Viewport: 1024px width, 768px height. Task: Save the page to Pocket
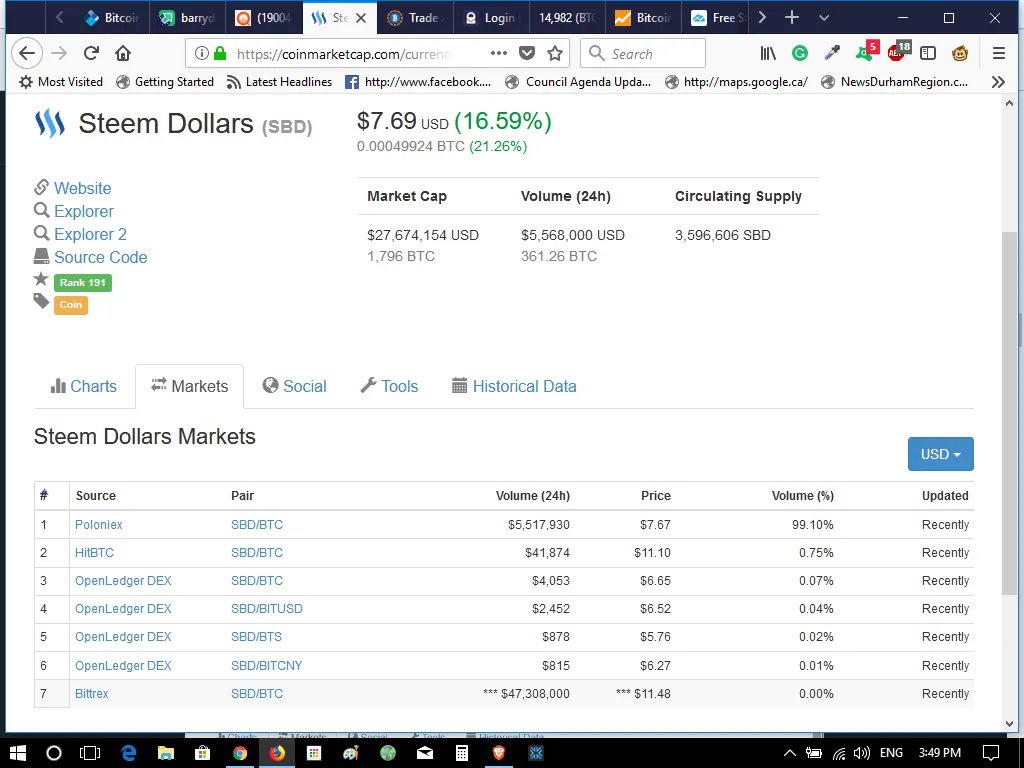click(x=526, y=54)
